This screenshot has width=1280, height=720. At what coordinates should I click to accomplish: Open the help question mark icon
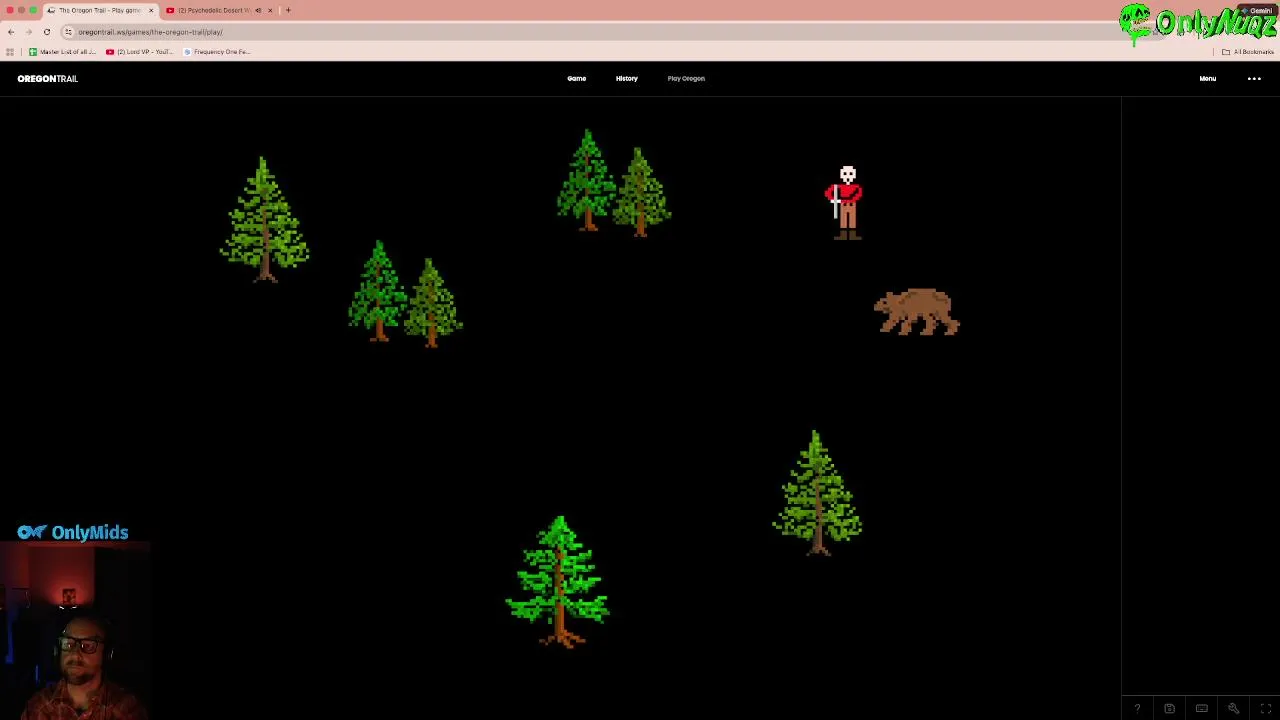pos(1137,709)
